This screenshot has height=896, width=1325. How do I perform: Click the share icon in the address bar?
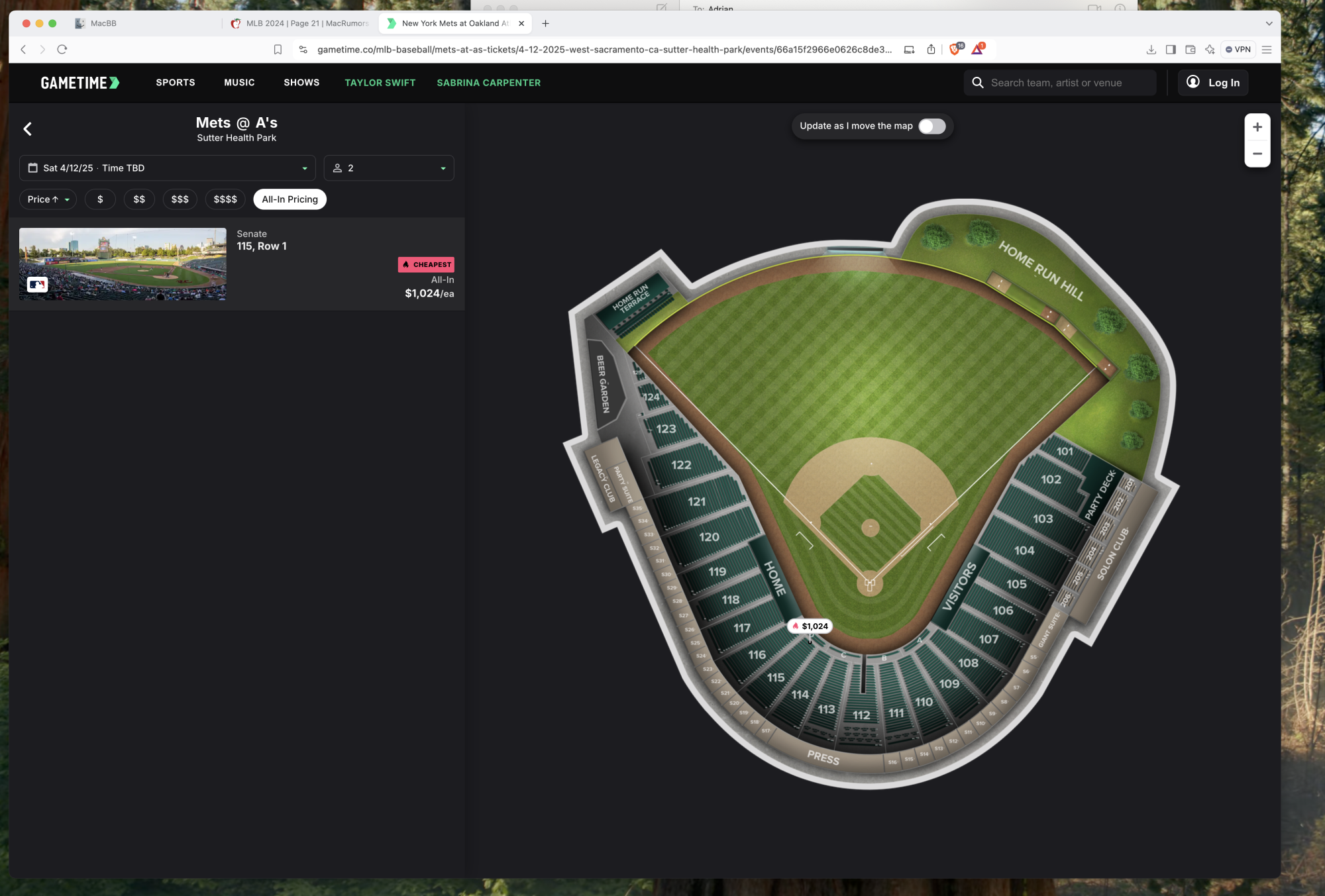(x=931, y=50)
